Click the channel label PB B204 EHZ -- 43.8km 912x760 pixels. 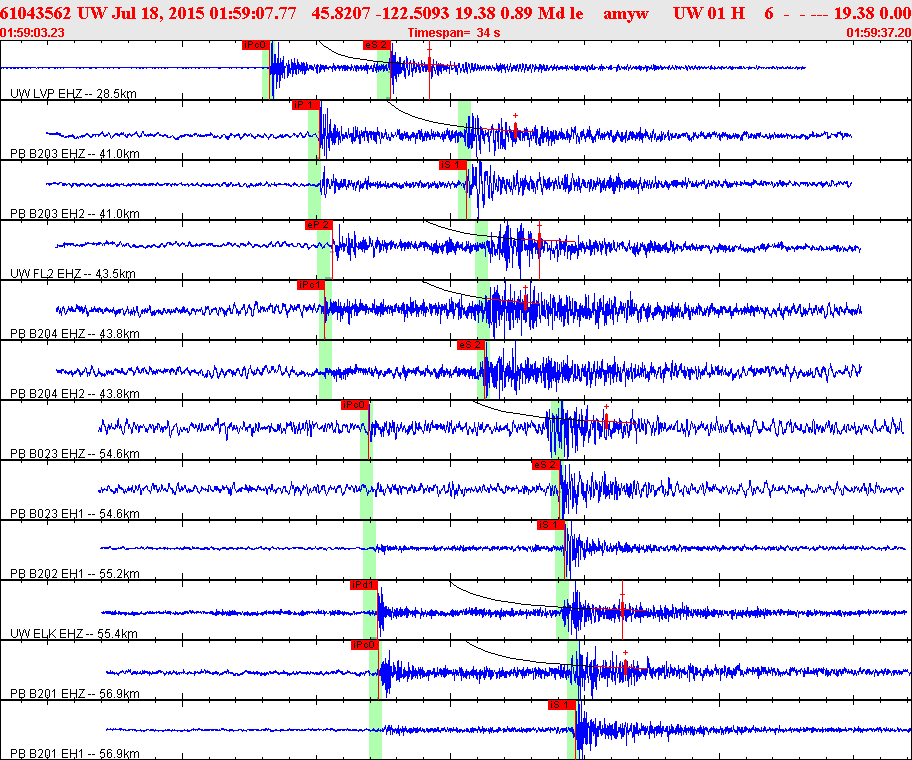[74, 333]
